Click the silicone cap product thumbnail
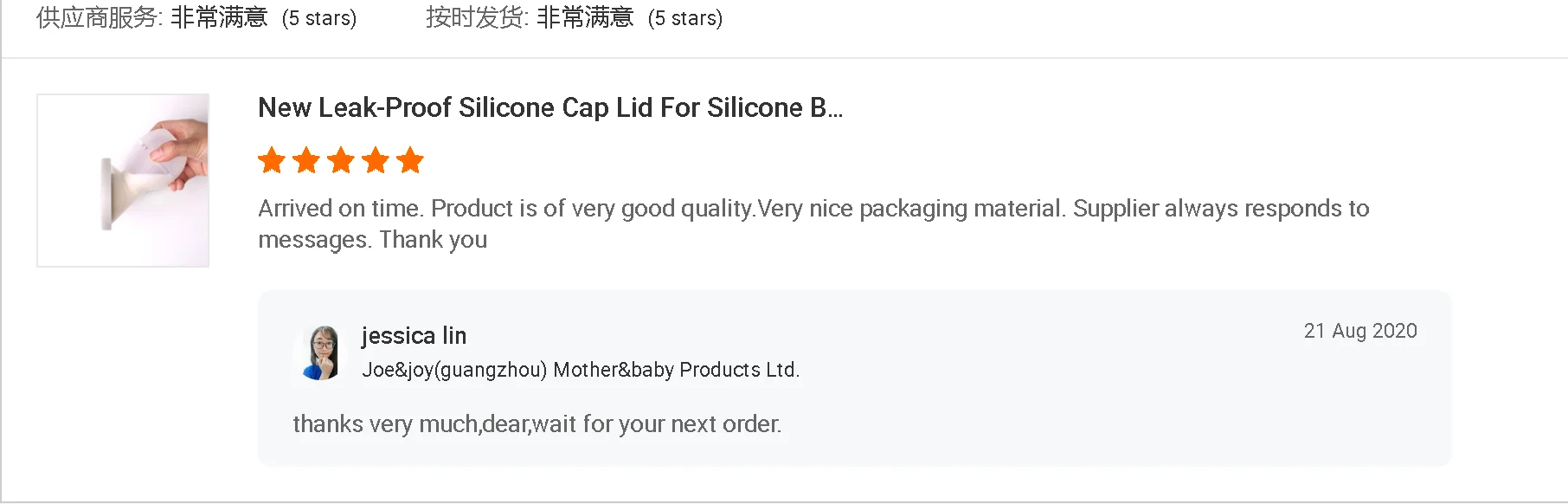The image size is (1568, 504). pos(123,180)
